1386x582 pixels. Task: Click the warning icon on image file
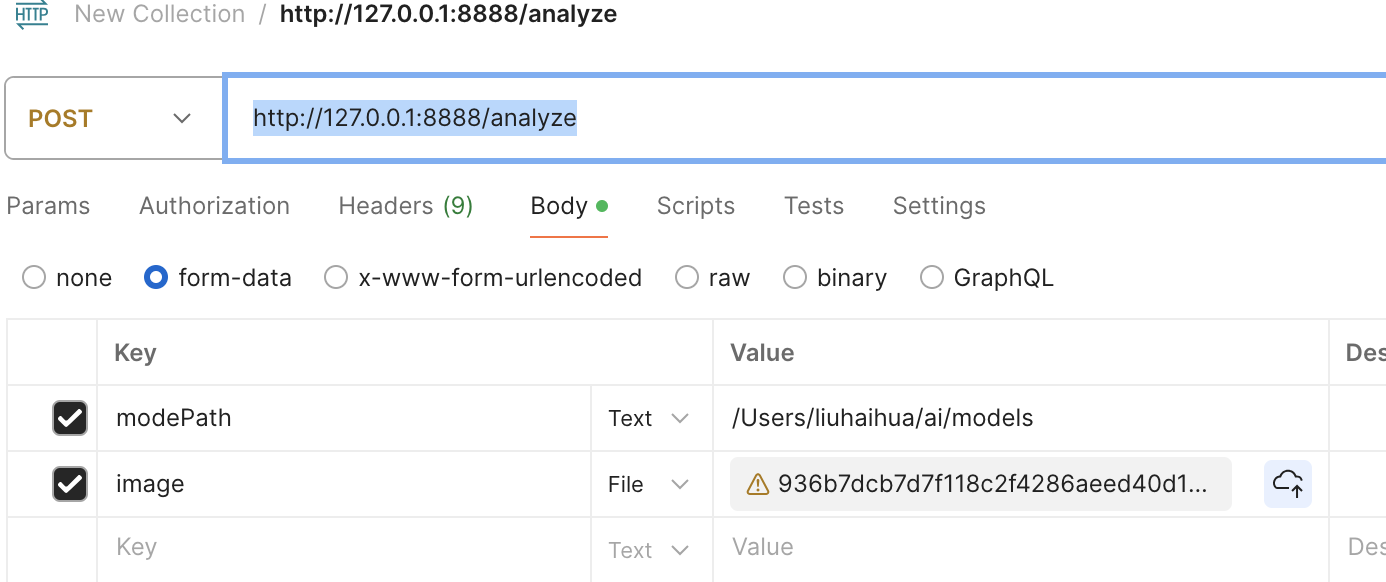[x=759, y=485]
